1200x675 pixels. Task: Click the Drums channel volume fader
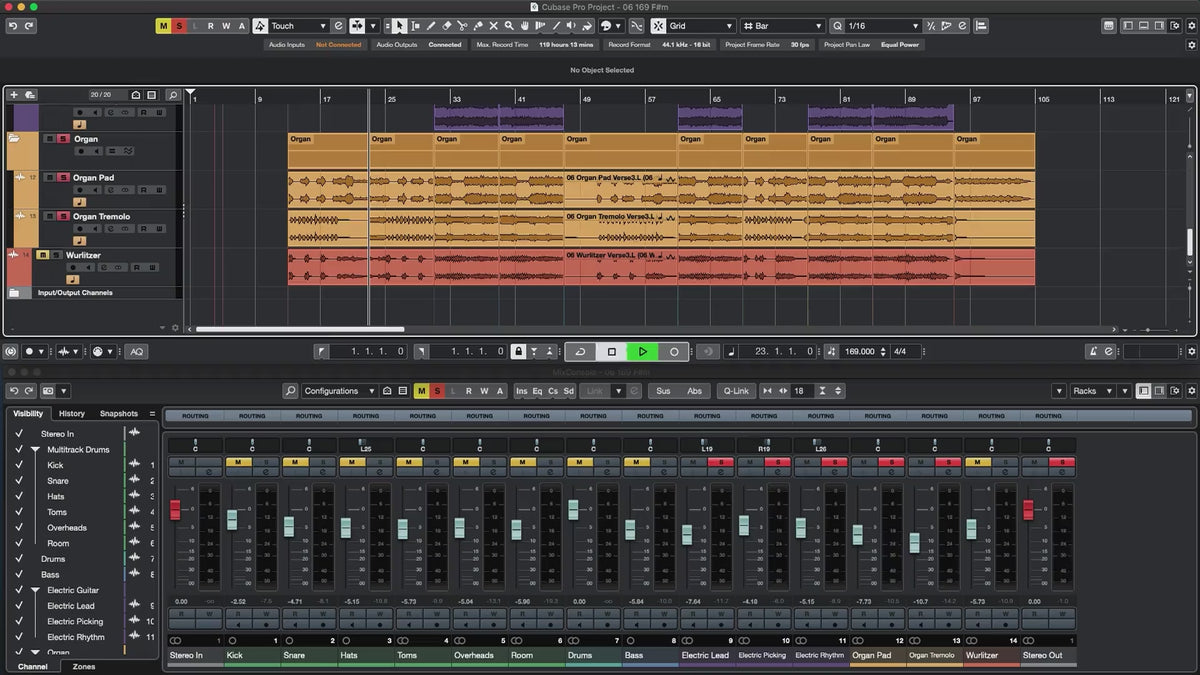(573, 509)
